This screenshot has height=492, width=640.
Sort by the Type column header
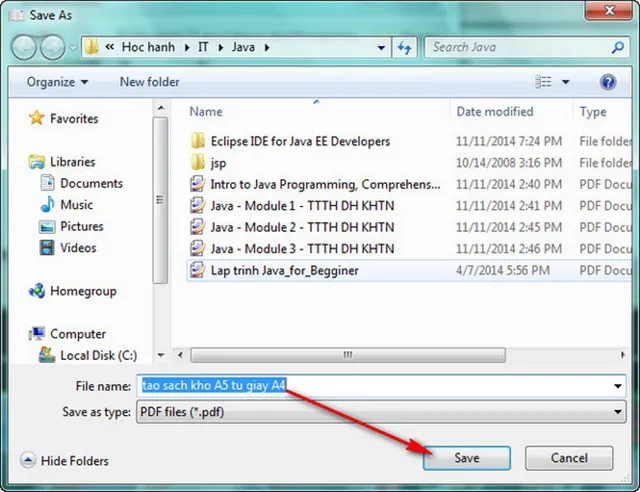[593, 112]
